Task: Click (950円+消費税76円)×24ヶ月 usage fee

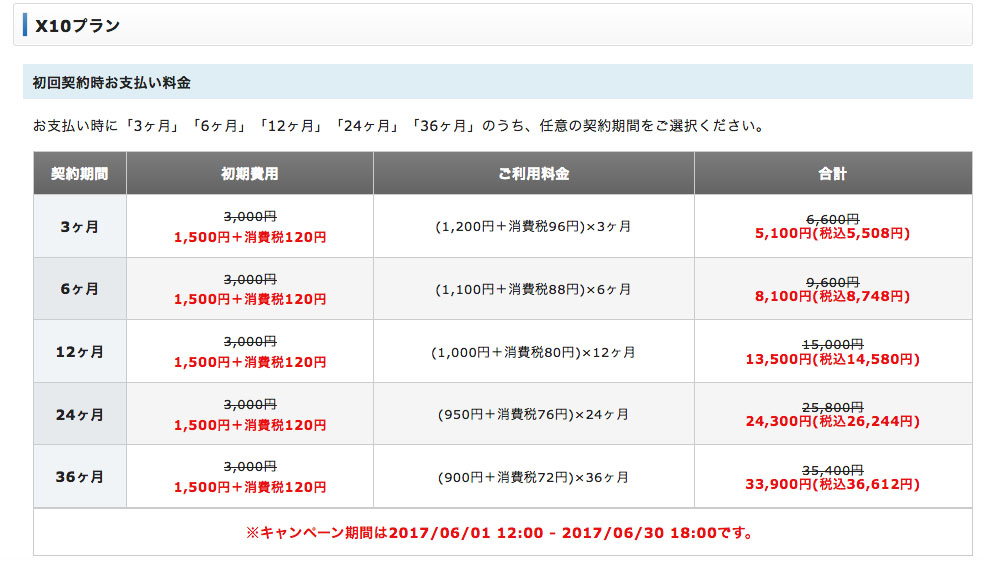Action: [533, 414]
